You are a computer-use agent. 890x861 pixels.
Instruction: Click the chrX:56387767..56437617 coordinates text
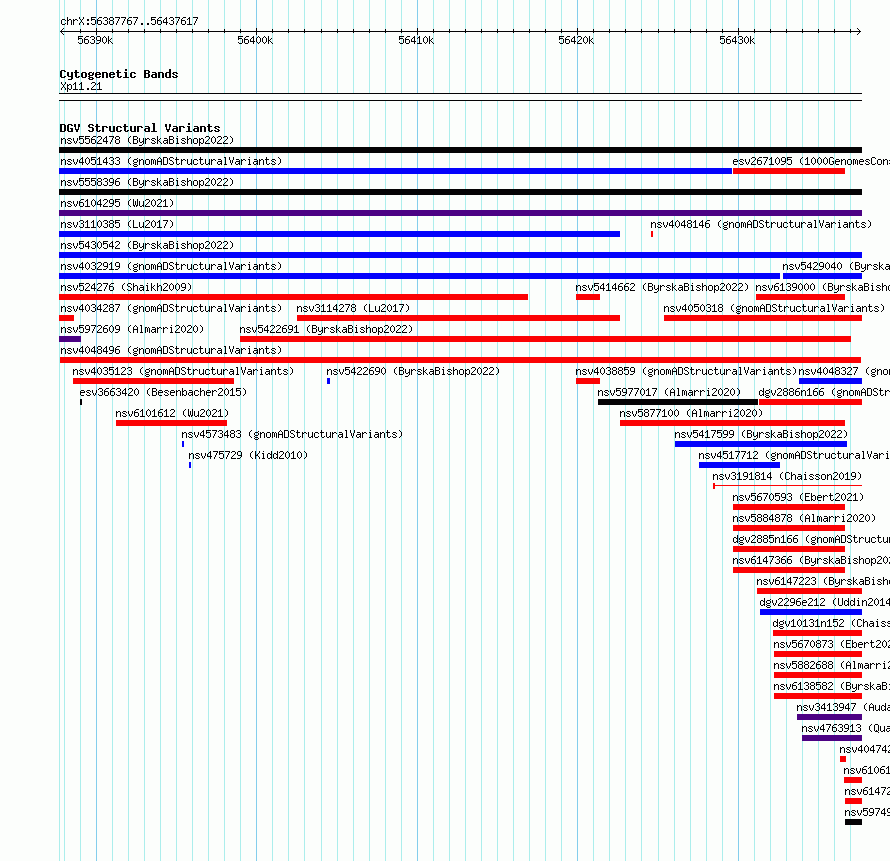click(x=129, y=22)
